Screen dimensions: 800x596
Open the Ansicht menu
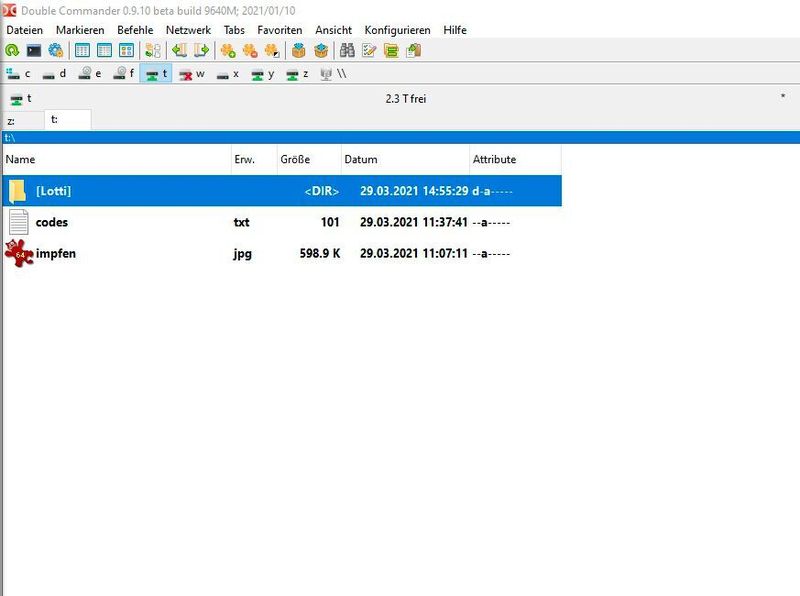(x=334, y=30)
